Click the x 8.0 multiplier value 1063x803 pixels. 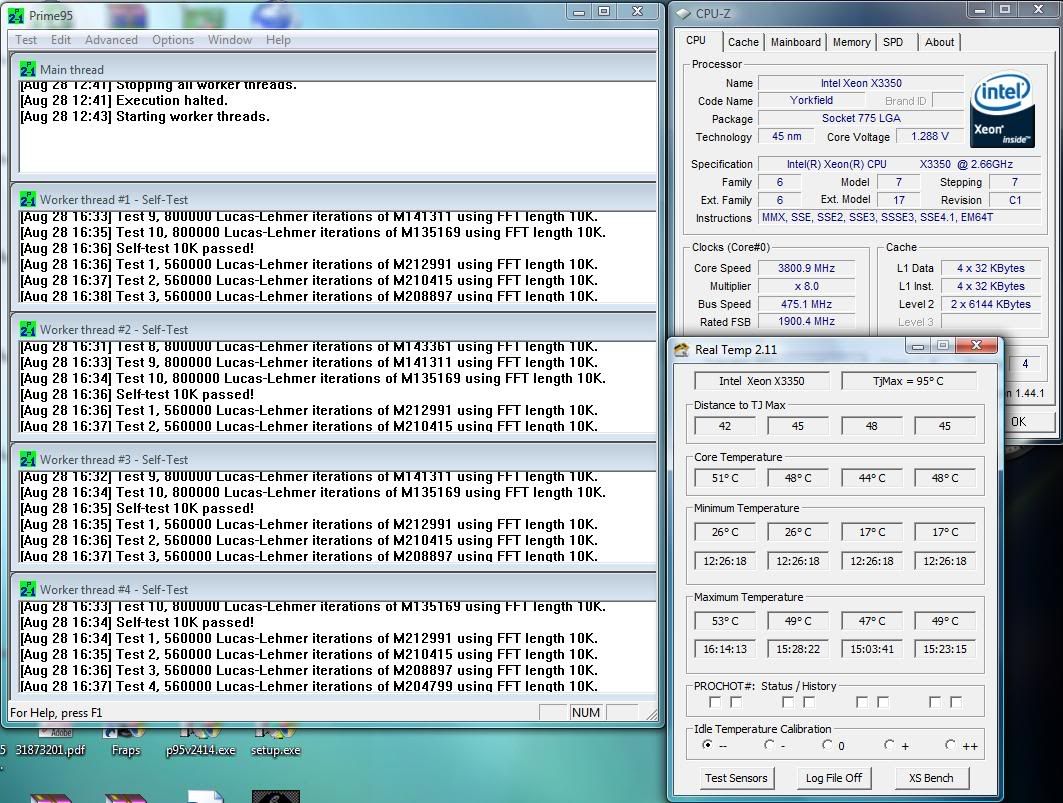[806, 286]
